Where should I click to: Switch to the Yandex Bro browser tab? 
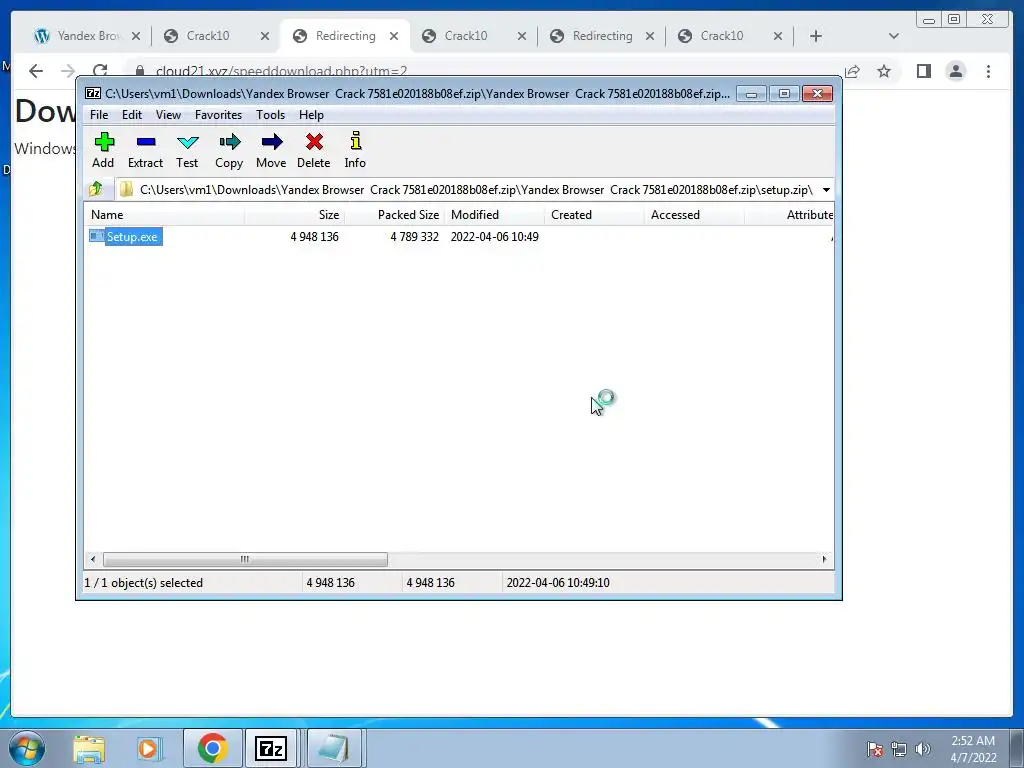point(88,36)
